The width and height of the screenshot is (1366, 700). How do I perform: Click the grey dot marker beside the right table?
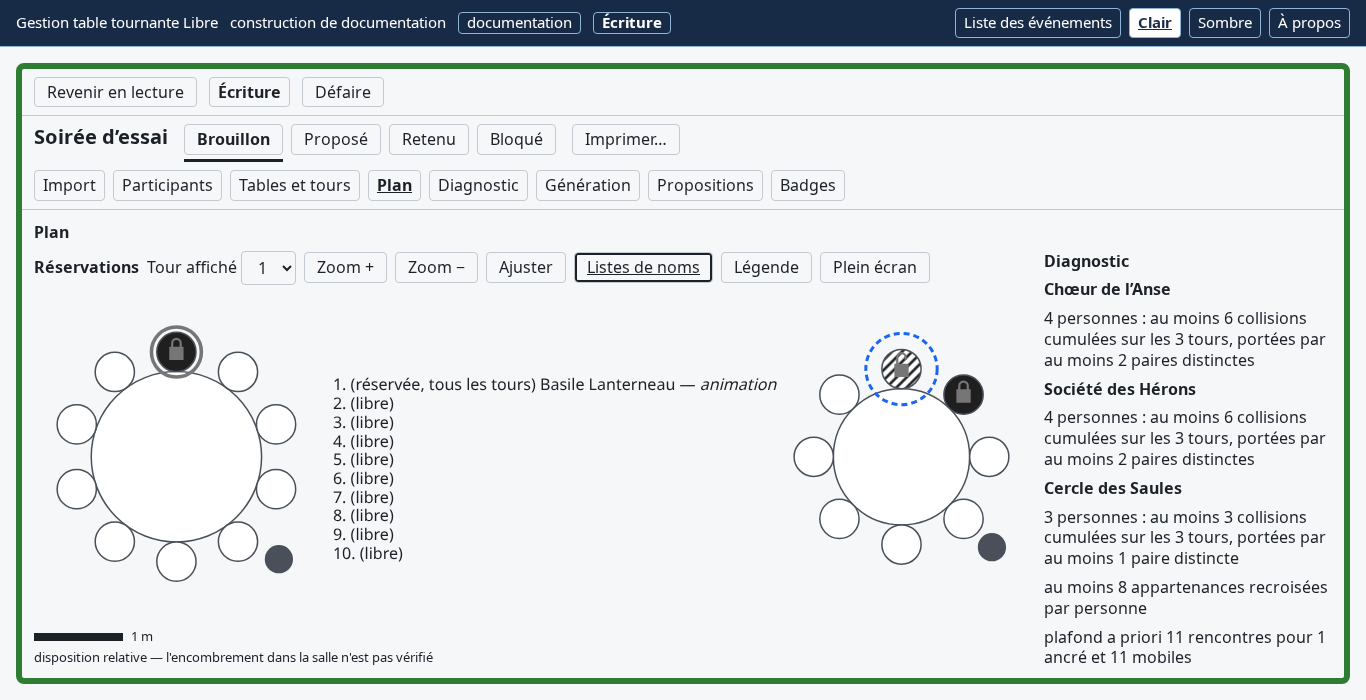tap(992, 547)
